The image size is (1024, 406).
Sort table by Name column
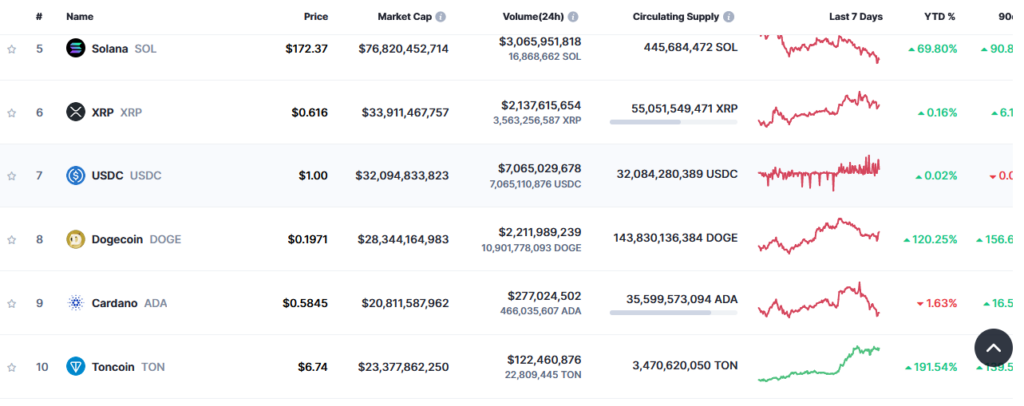click(80, 17)
